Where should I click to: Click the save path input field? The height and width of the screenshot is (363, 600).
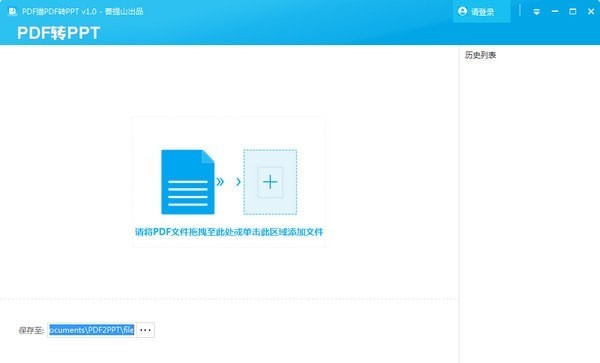point(91,330)
